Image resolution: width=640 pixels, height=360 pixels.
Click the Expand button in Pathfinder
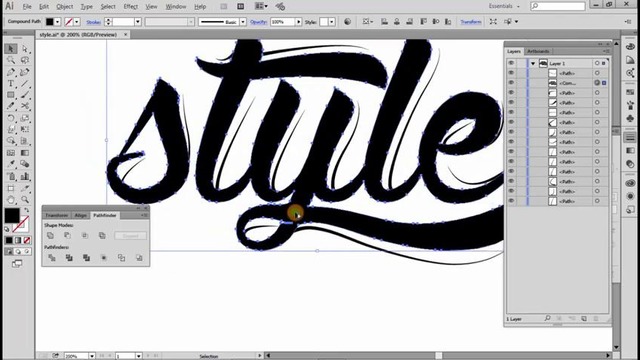pos(130,236)
